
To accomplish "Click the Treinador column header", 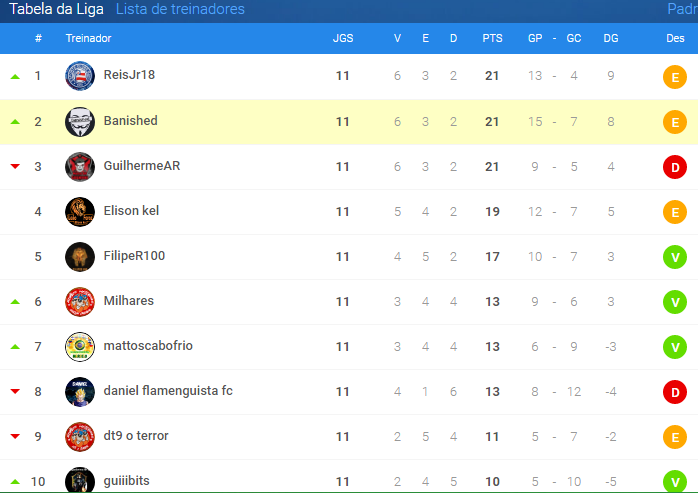I will pyautogui.click(x=88, y=38).
